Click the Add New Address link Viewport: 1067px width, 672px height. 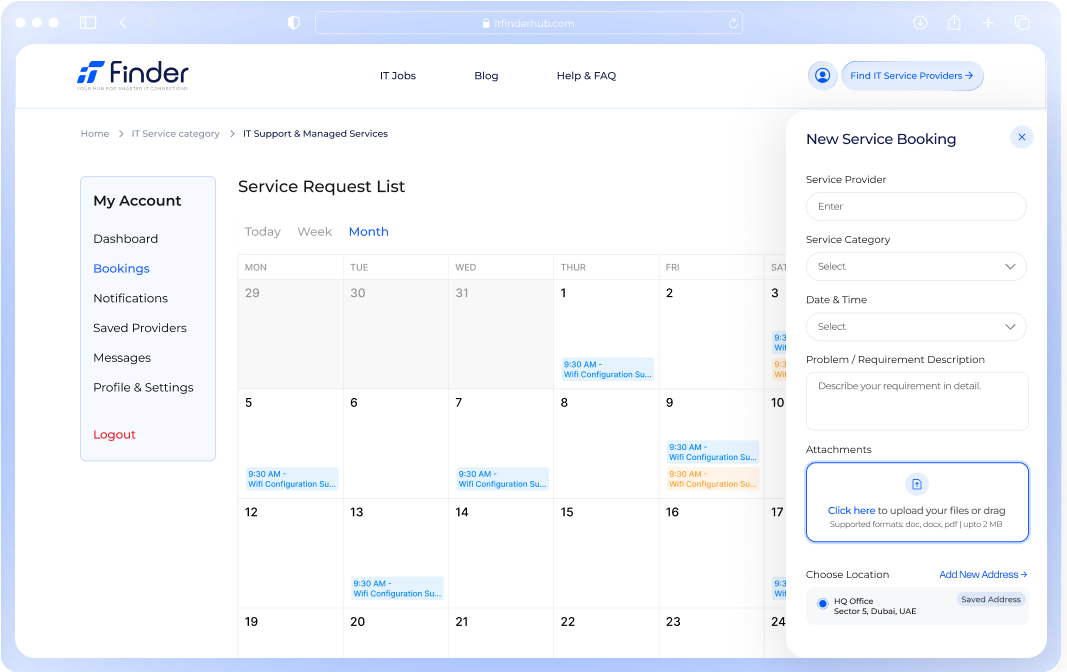pyautogui.click(x=983, y=575)
